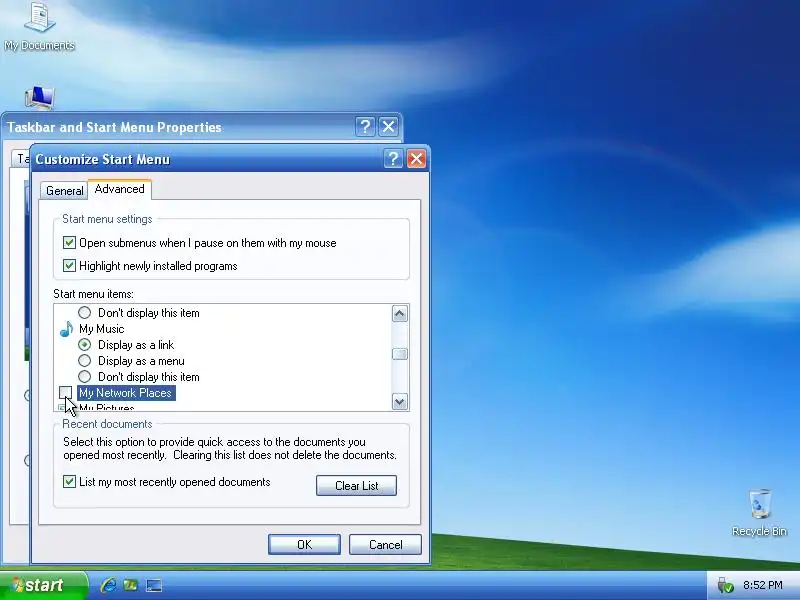Click the My Music list entry

[x=102, y=329]
